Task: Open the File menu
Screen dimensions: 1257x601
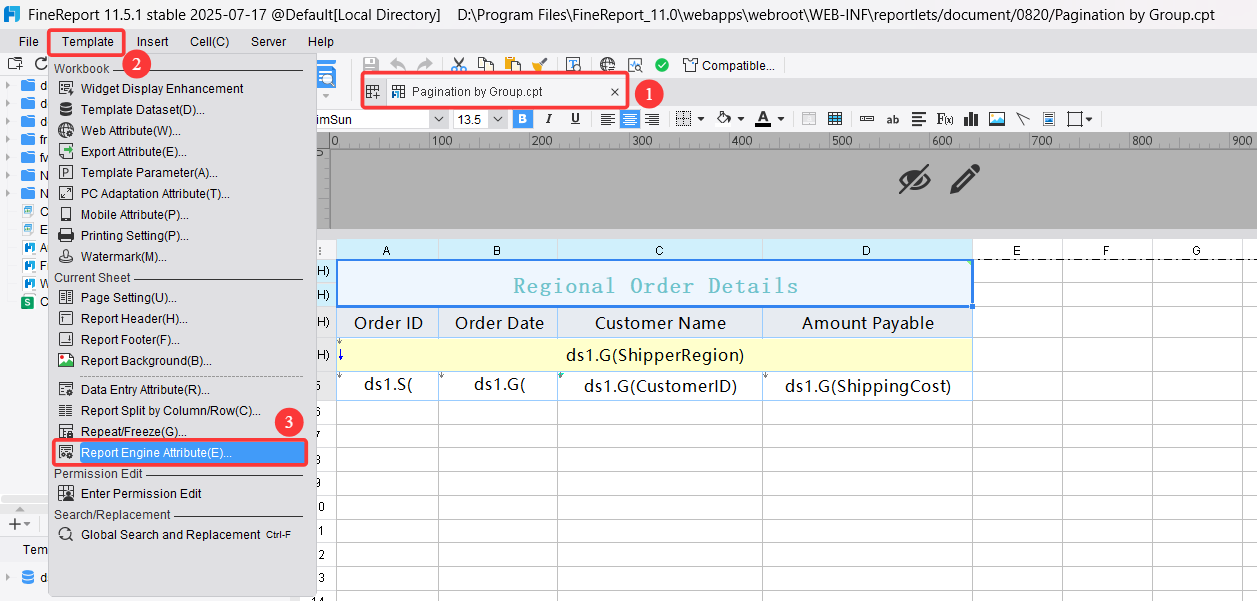Action: [x=29, y=42]
